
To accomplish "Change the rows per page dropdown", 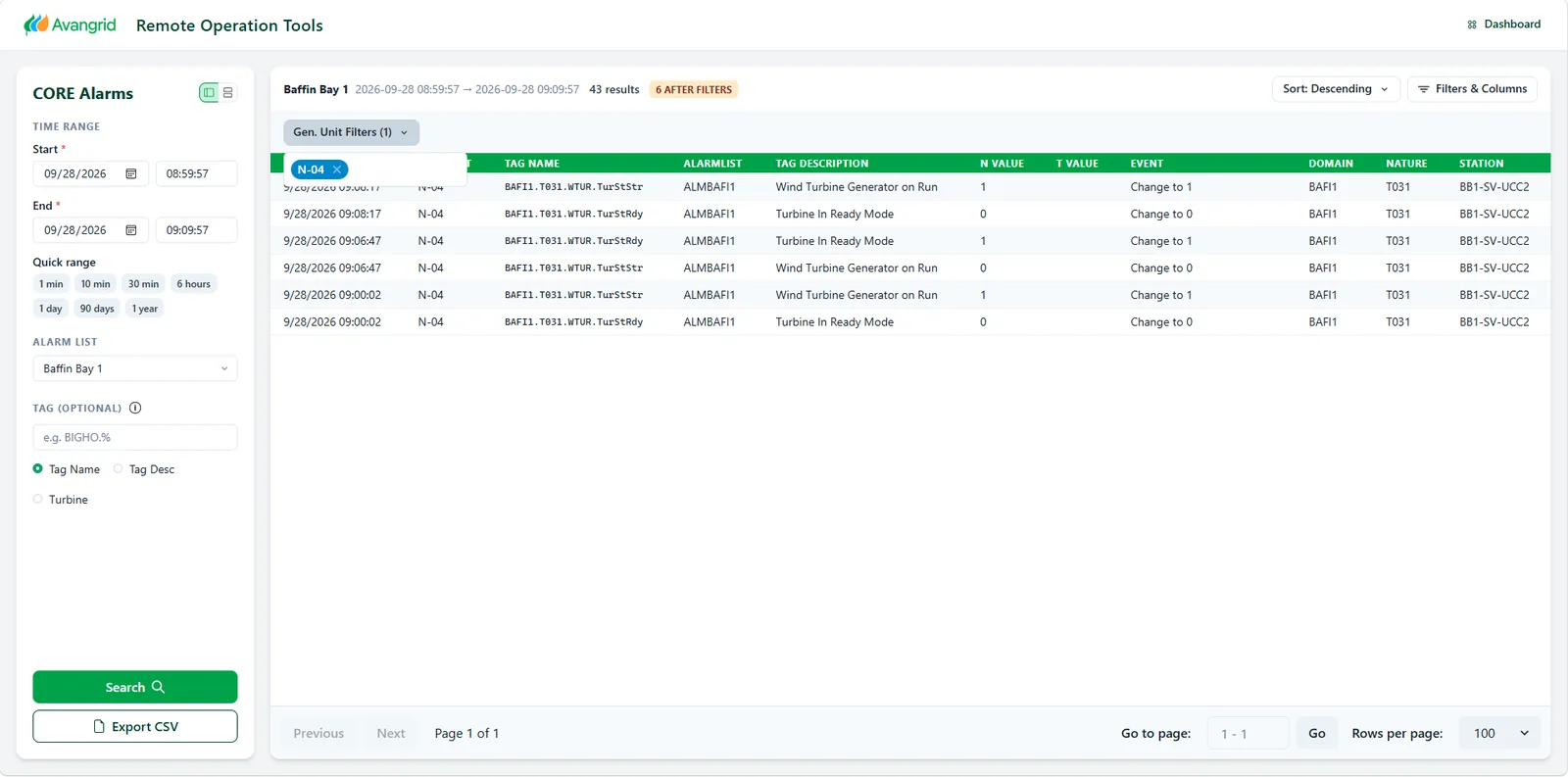I will click(x=1500, y=734).
